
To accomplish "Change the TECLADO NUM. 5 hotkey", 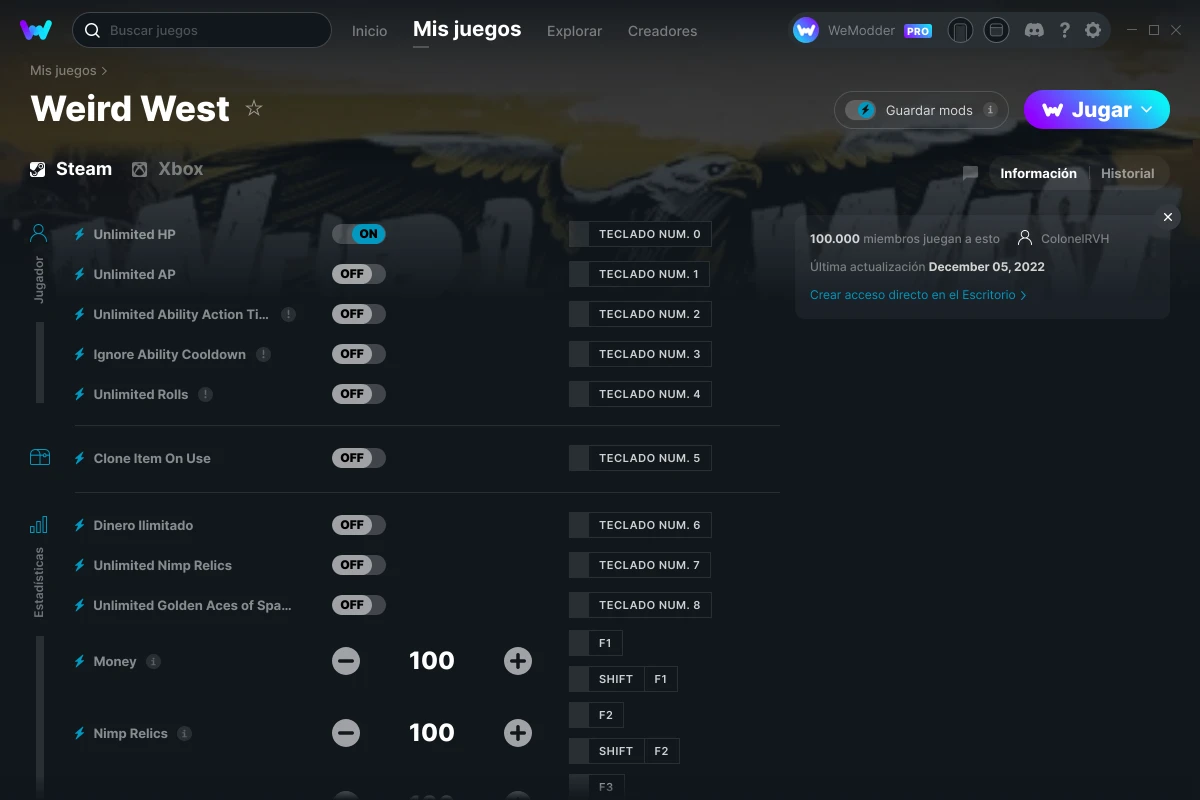I will [x=640, y=458].
